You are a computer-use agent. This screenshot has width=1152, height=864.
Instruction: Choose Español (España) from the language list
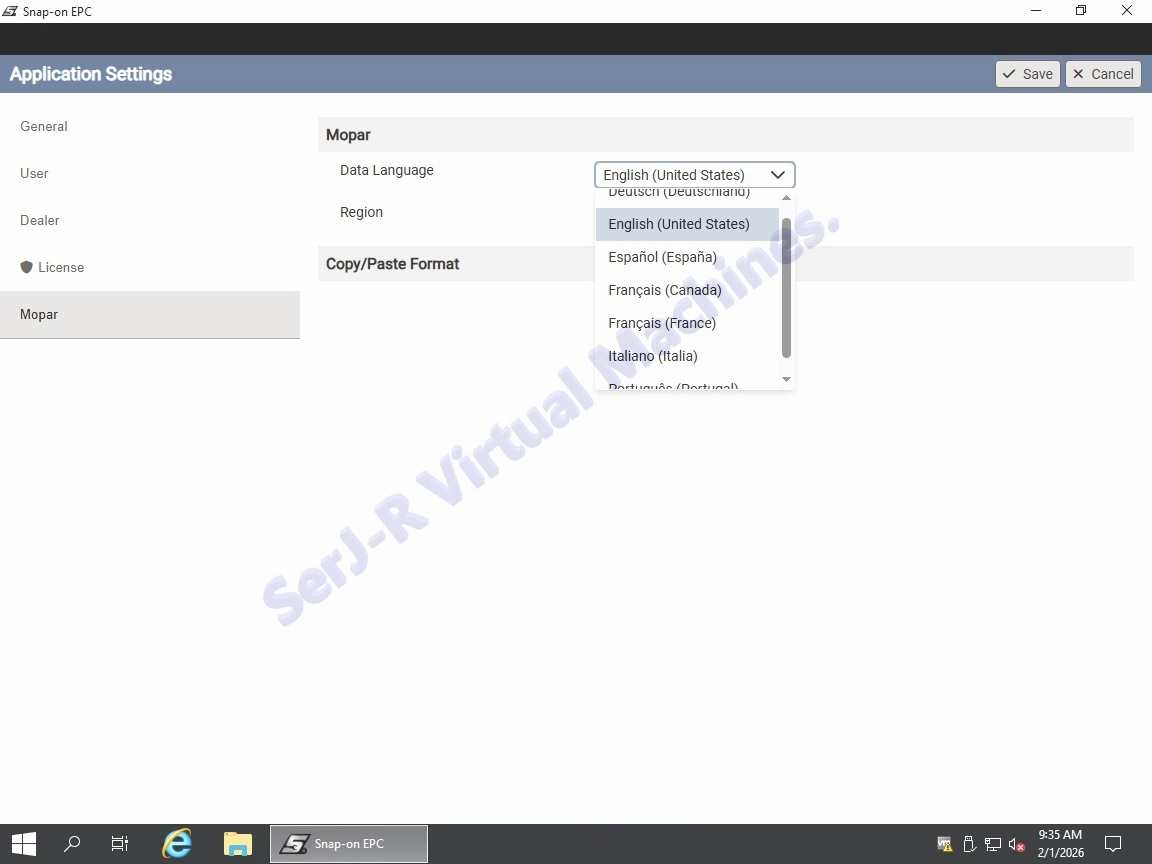pos(662,257)
